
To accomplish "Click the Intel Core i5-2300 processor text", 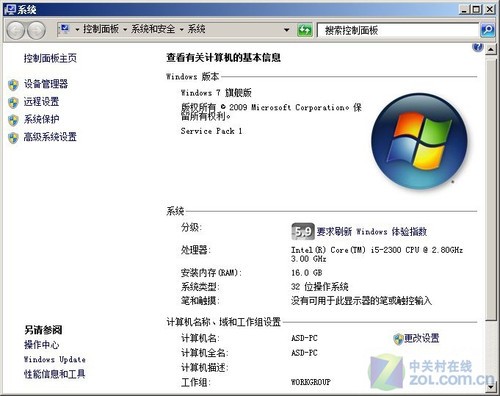I will 377,254.
